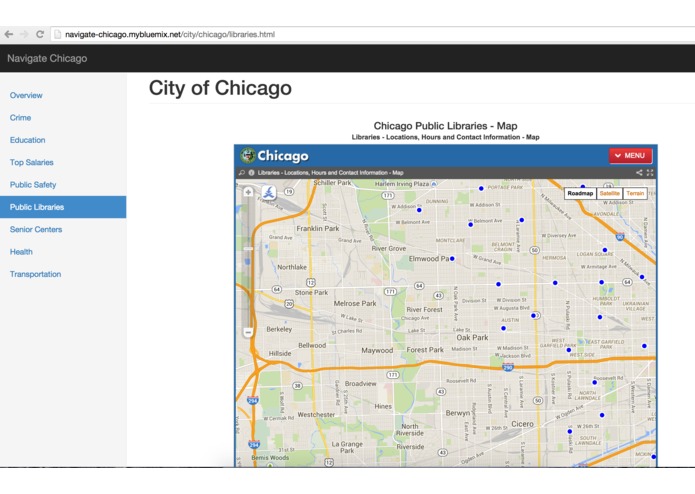Share the map using share icon
This screenshot has height=494, width=695.
639,173
